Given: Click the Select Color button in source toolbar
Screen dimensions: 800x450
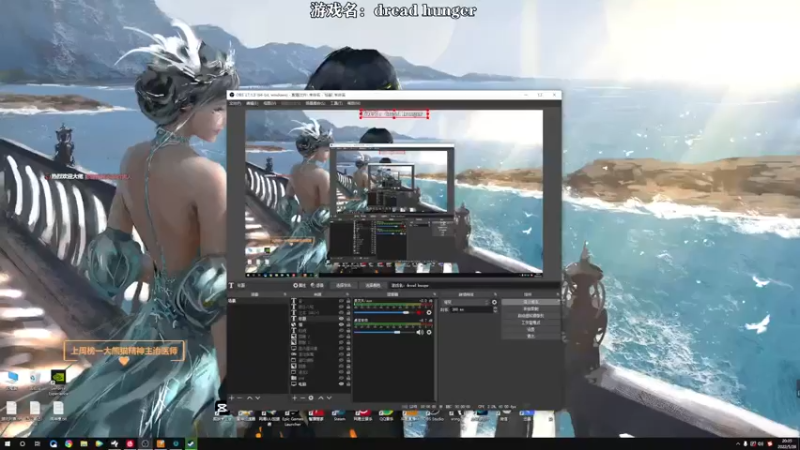Looking at the screenshot, I should coord(373,285).
